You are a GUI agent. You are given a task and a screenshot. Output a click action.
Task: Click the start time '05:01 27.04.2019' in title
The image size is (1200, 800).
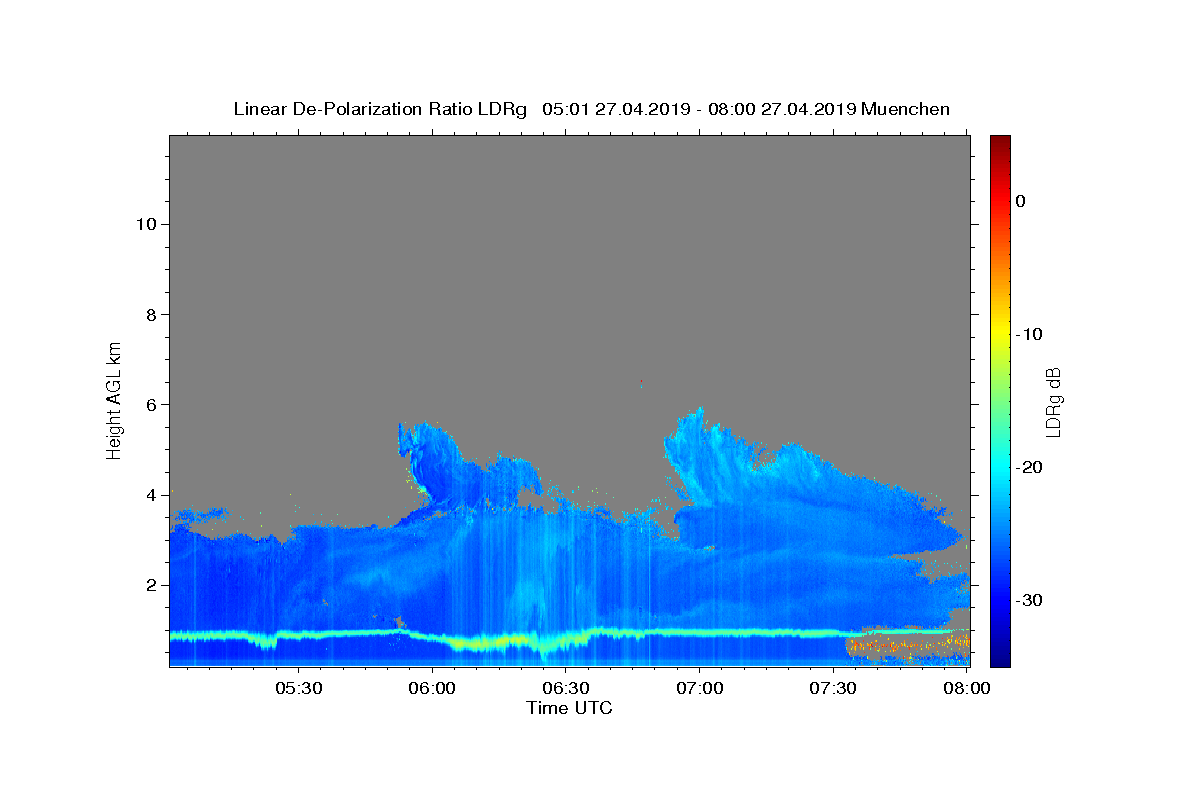coord(615,109)
